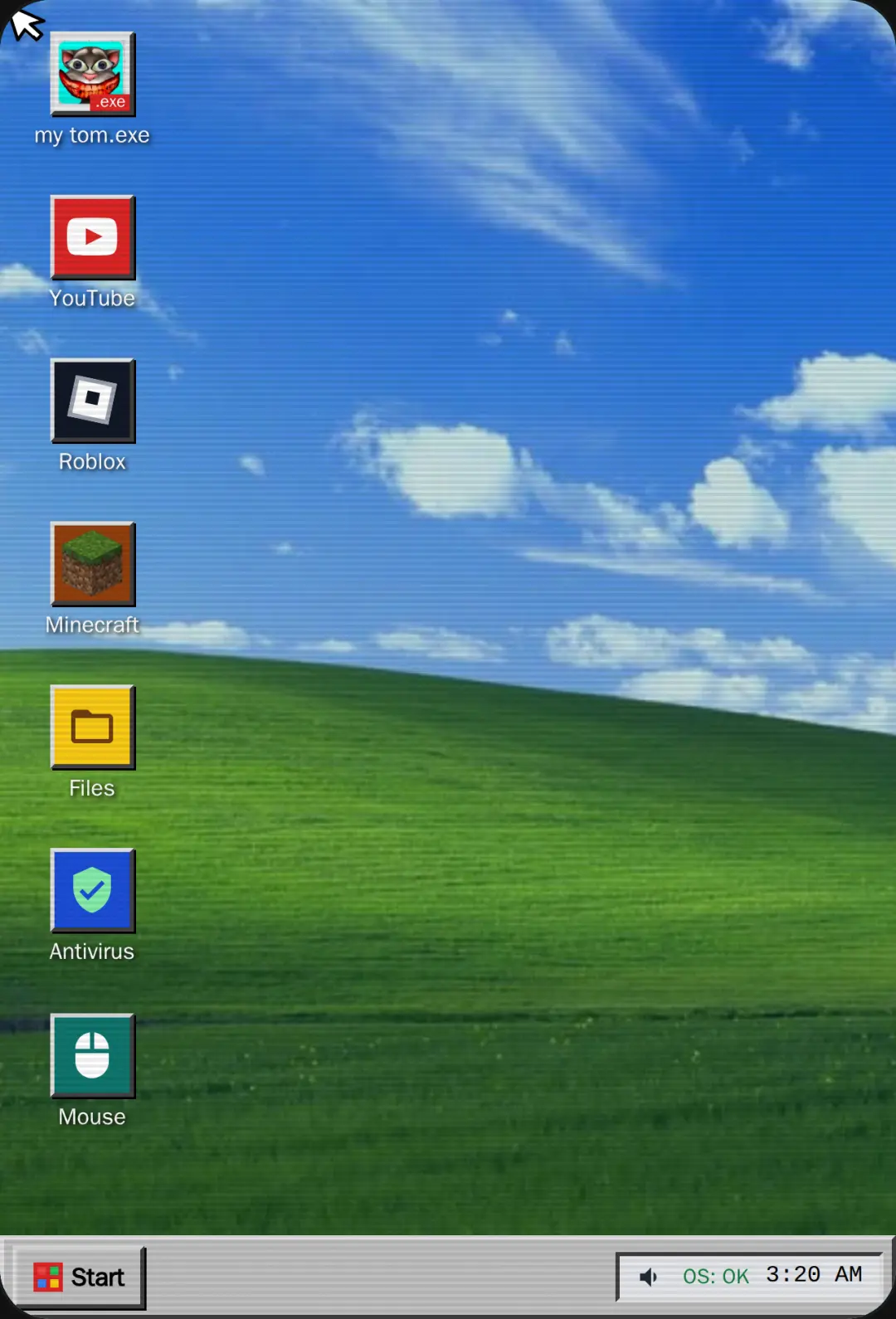The width and height of the screenshot is (896, 1319).
Task: Click the Start button
Action: 80,1278
